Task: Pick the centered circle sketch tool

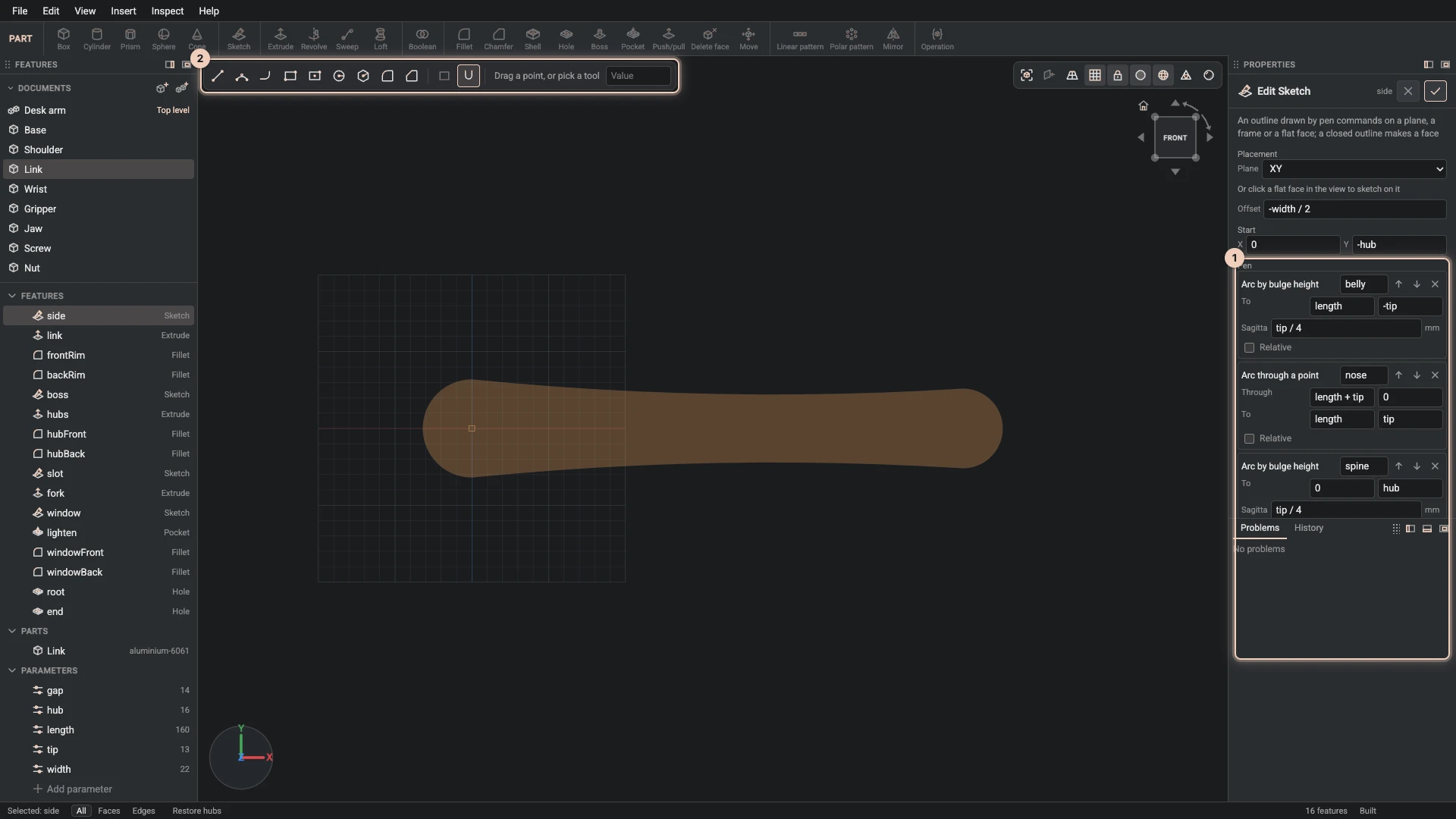Action: coord(339,76)
